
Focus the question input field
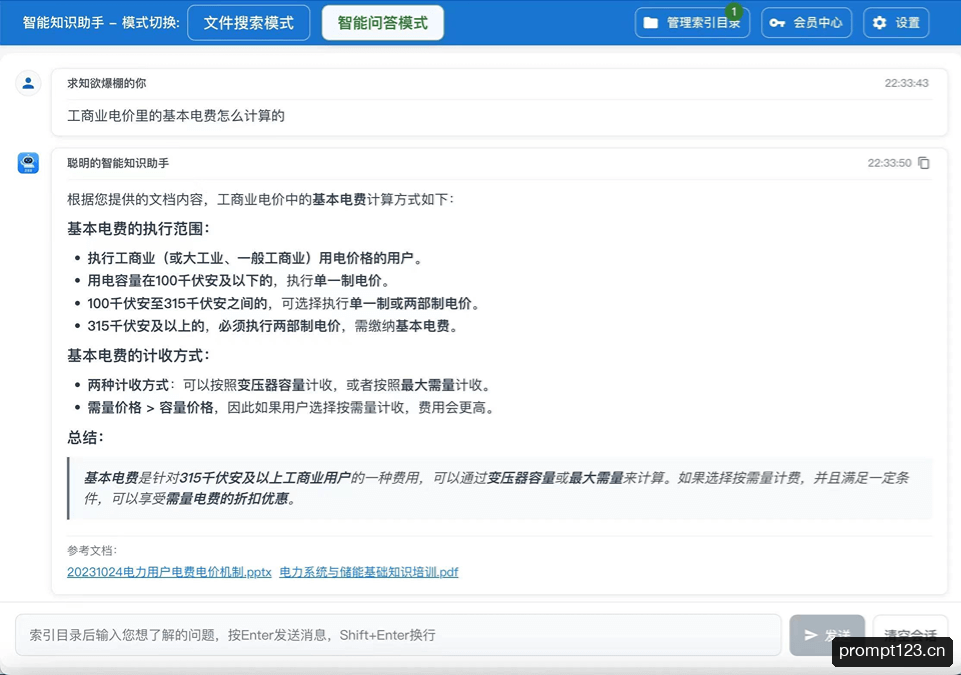point(398,635)
